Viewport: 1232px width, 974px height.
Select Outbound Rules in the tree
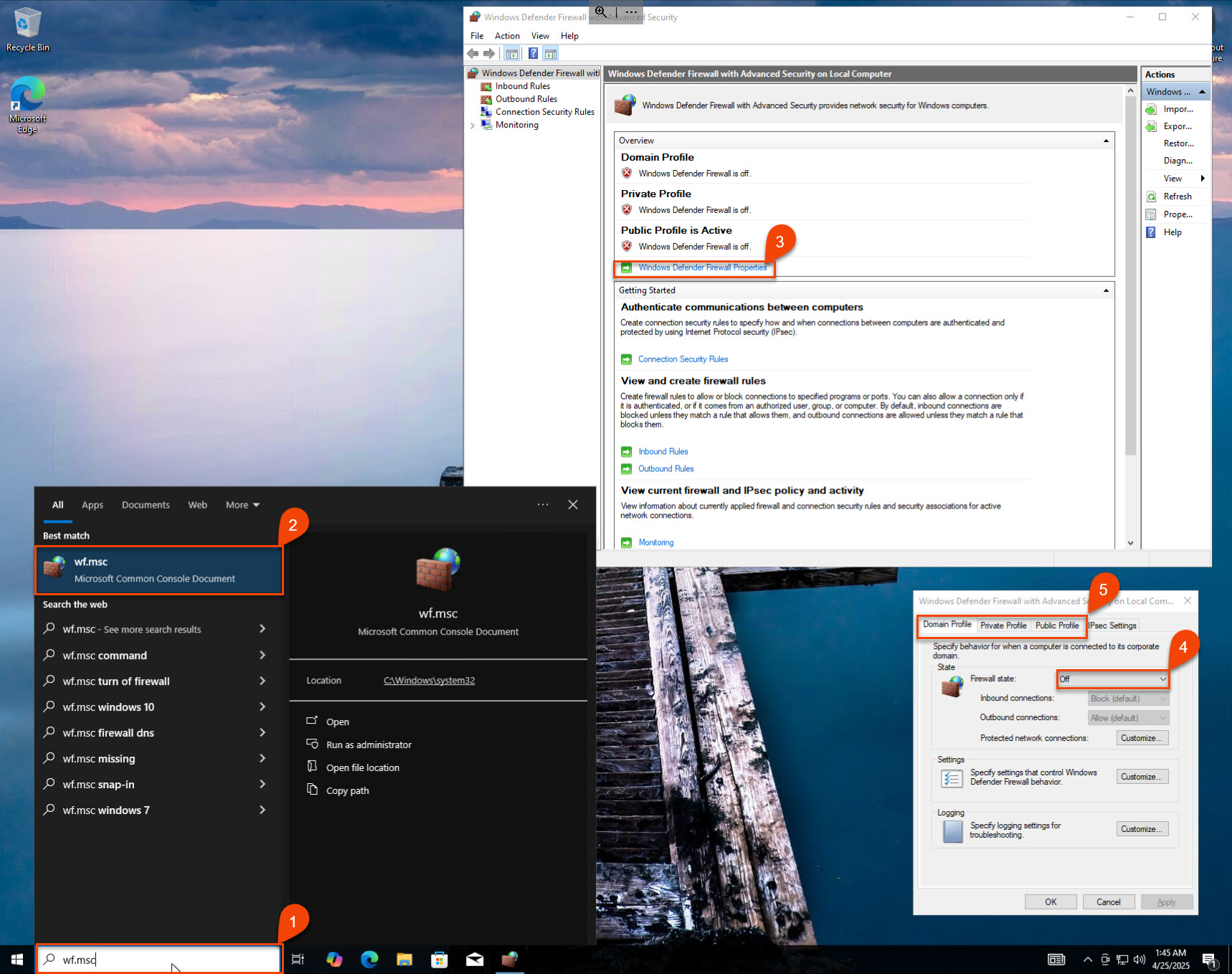pyautogui.click(x=526, y=99)
